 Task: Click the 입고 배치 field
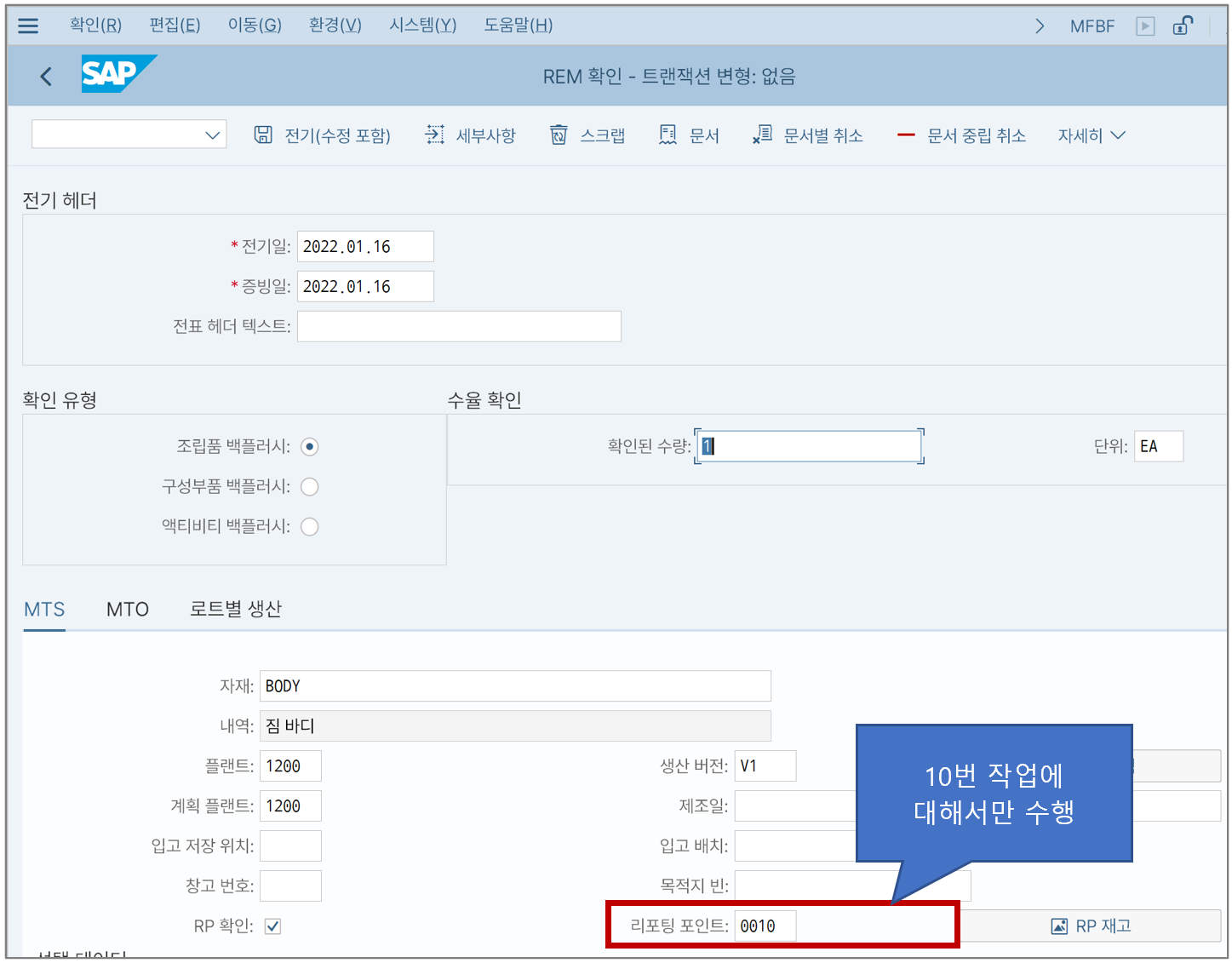[x=795, y=845]
